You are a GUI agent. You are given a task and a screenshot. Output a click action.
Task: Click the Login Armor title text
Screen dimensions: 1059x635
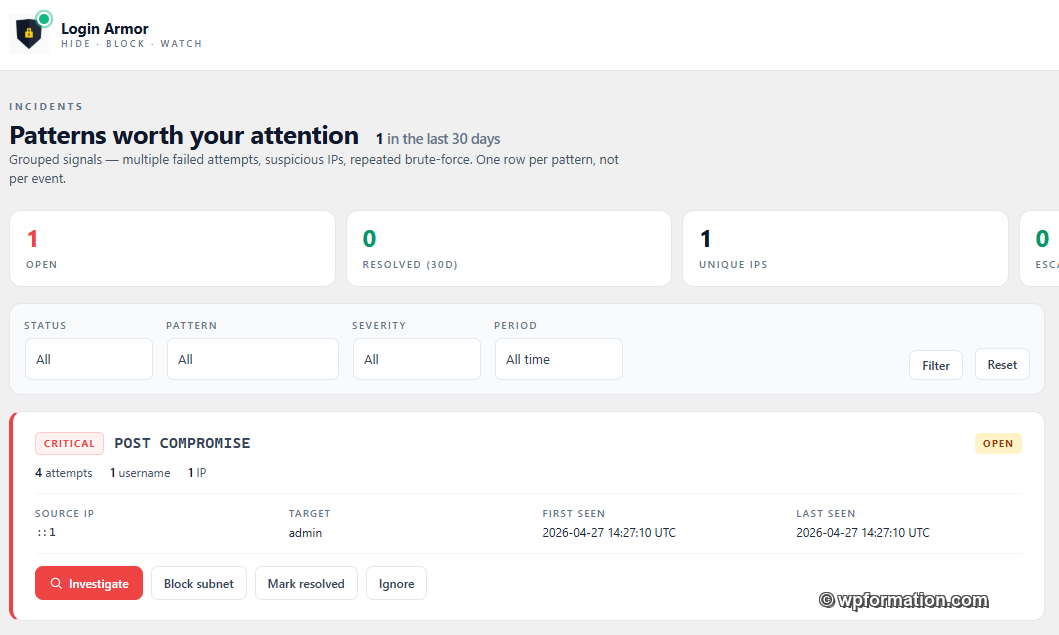[x=105, y=28]
